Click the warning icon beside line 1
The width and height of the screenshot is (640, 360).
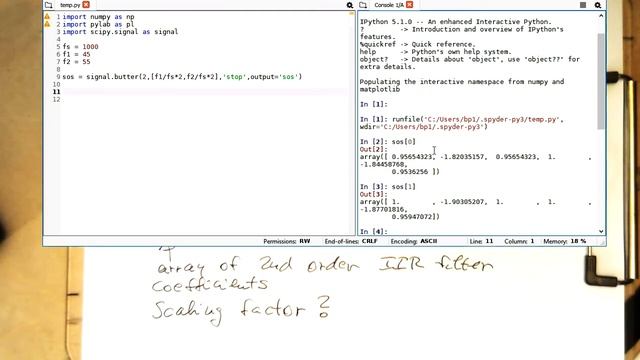point(47,17)
